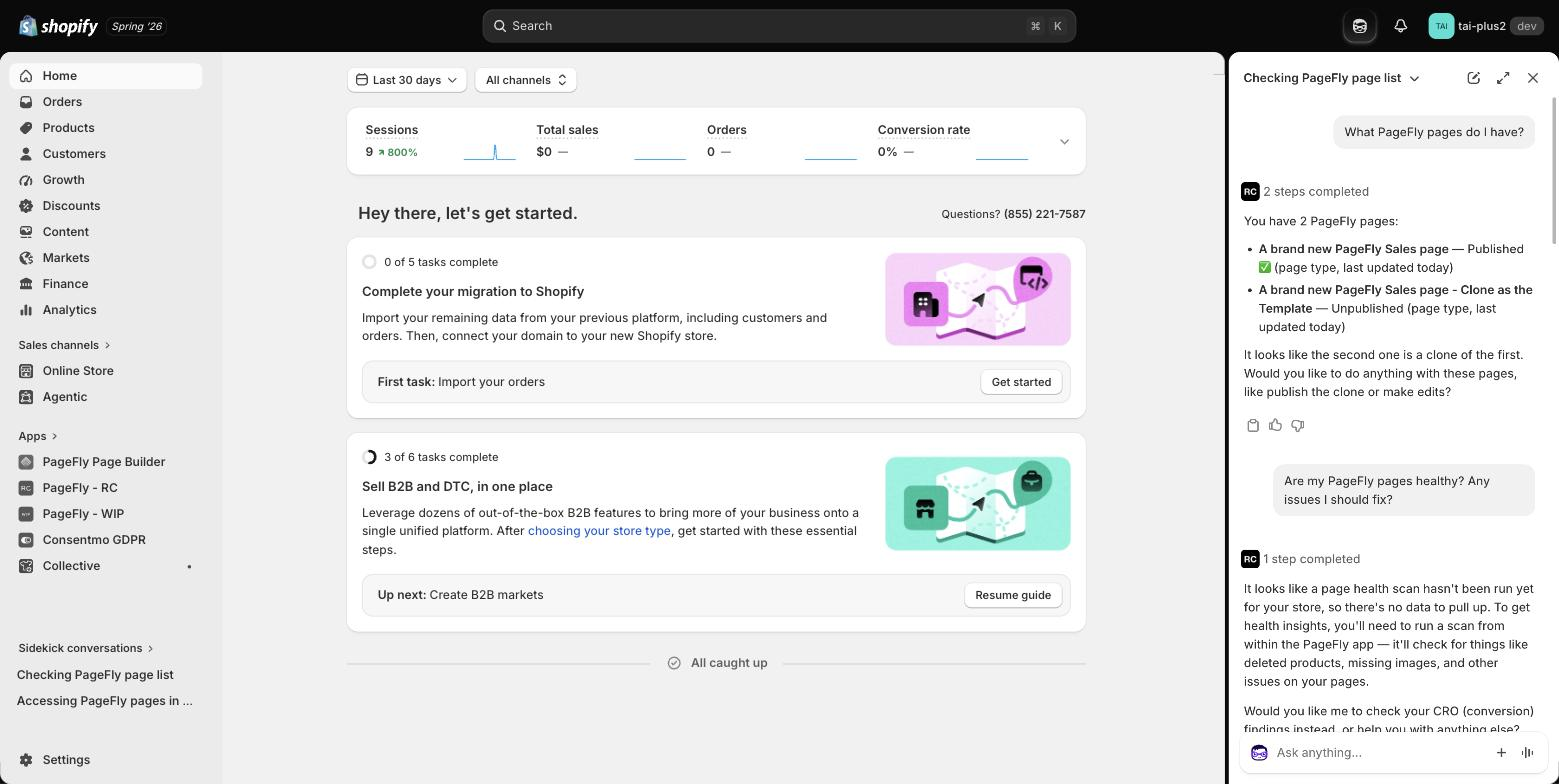Open the Sessions metric card
The height and width of the screenshot is (784, 1559).
tap(440, 141)
